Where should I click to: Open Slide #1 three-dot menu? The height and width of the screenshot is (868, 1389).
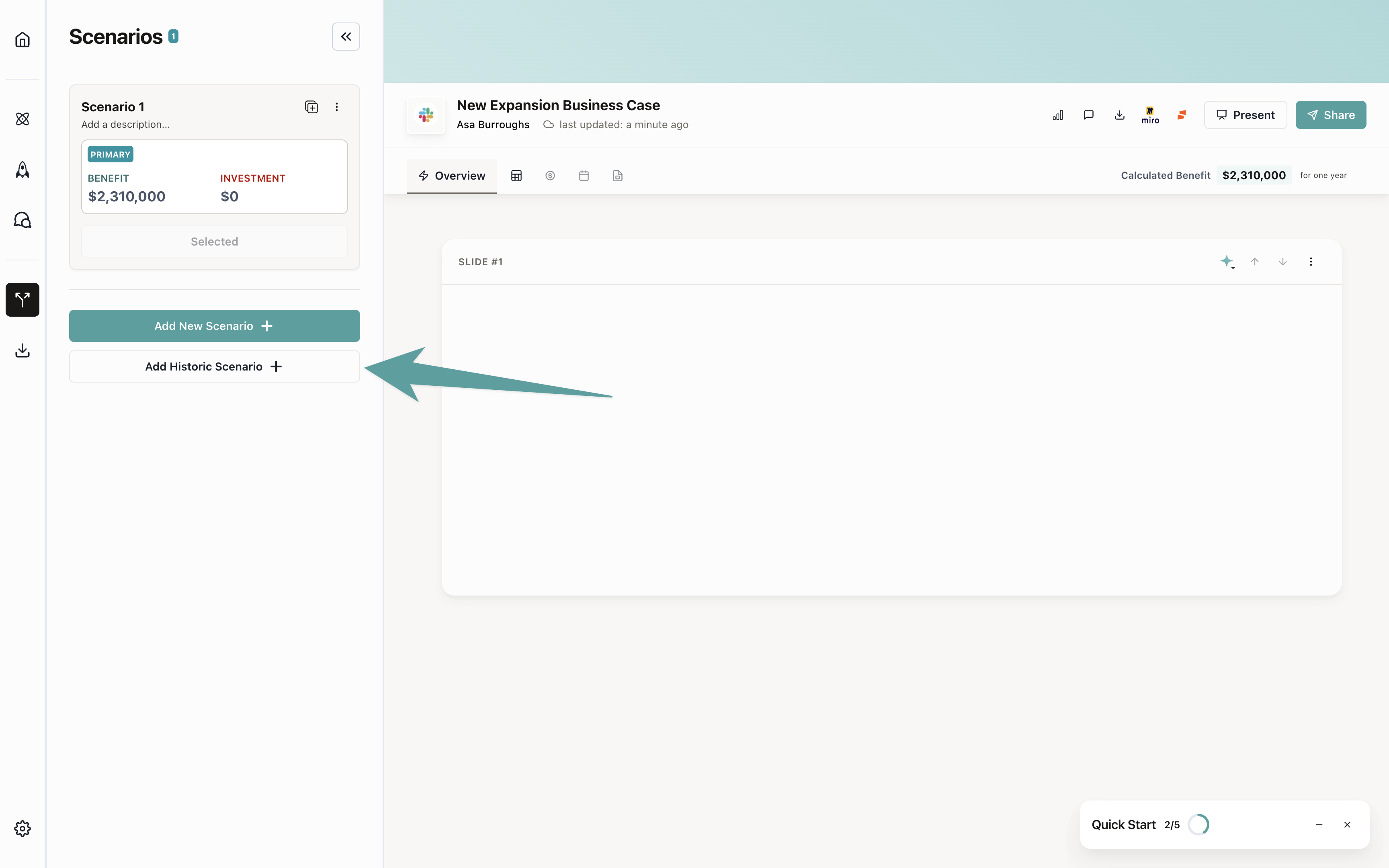coord(1311,262)
